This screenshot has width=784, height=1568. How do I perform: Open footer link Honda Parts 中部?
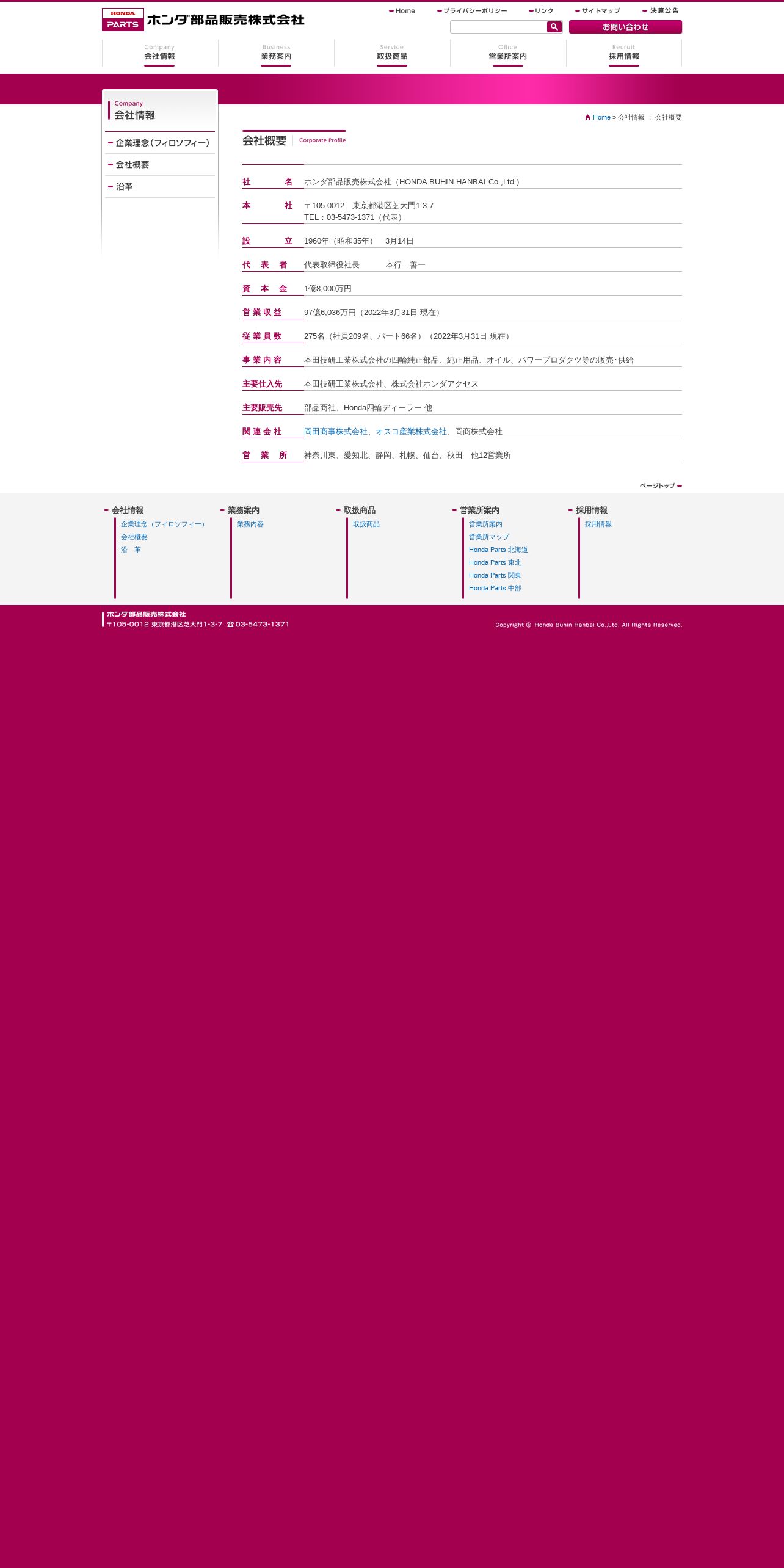coord(495,589)
